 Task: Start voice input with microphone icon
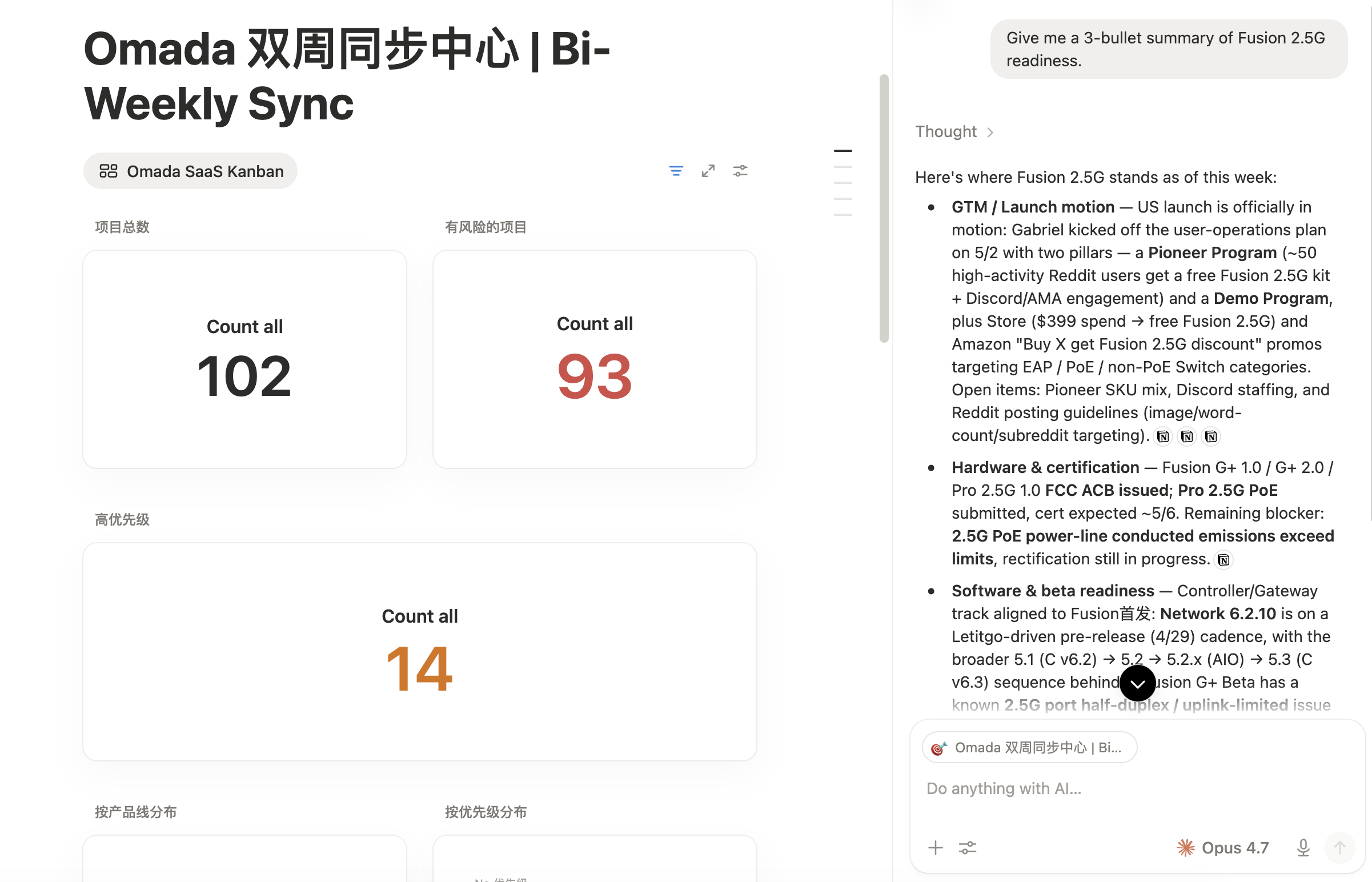[x=1303, y=848]
